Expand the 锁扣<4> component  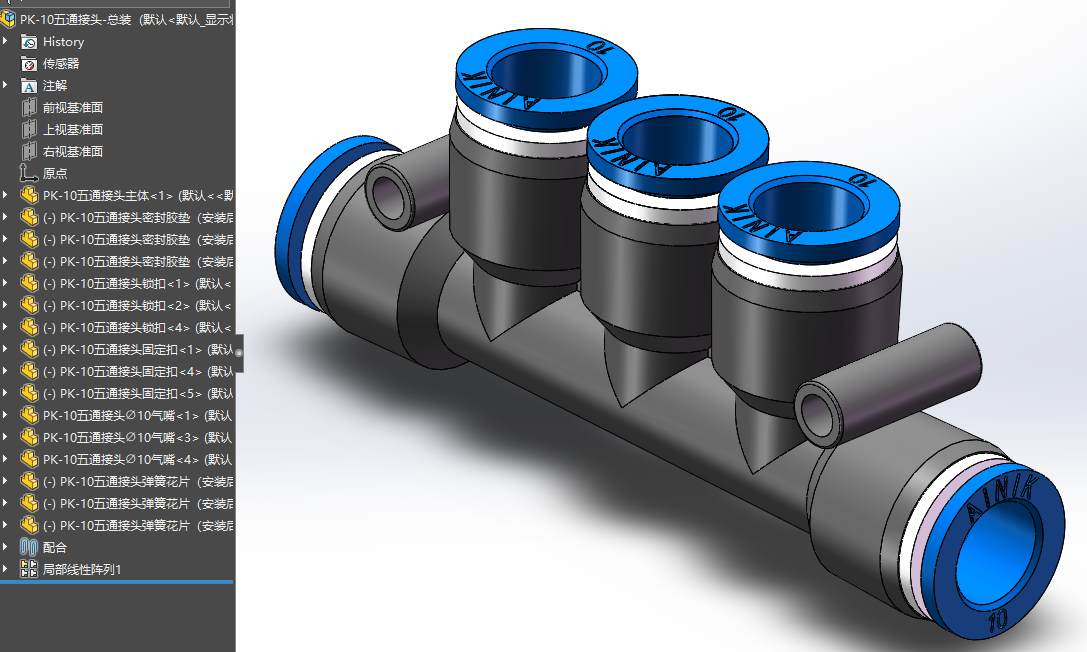(6, 327)
